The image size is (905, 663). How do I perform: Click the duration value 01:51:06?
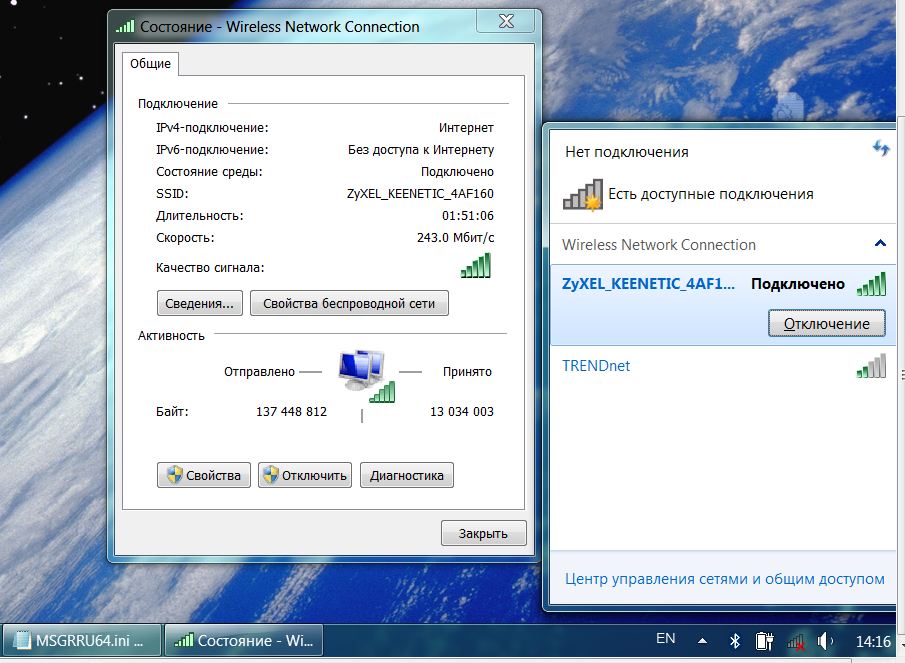tap(468, 216)
